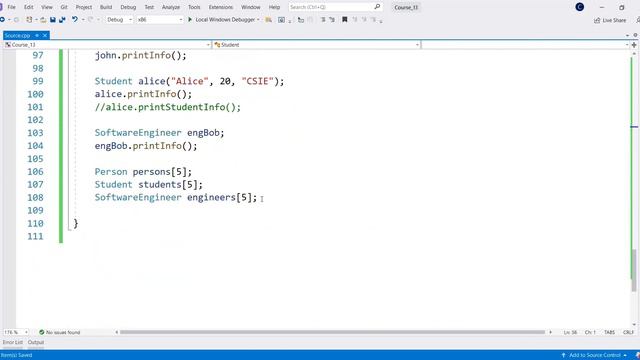
Task: Open the zoom level dropdown
Action: point(16,332)
